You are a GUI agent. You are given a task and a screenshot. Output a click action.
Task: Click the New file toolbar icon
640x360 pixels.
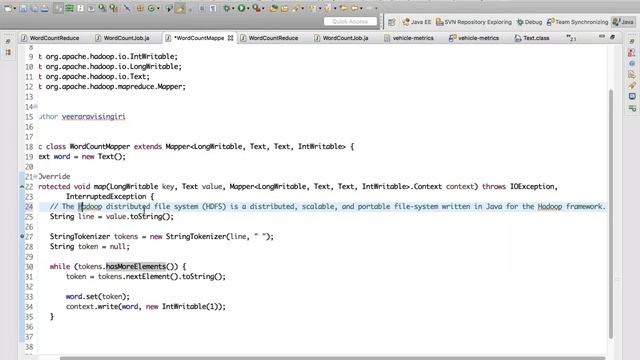[x=8, y=8]
